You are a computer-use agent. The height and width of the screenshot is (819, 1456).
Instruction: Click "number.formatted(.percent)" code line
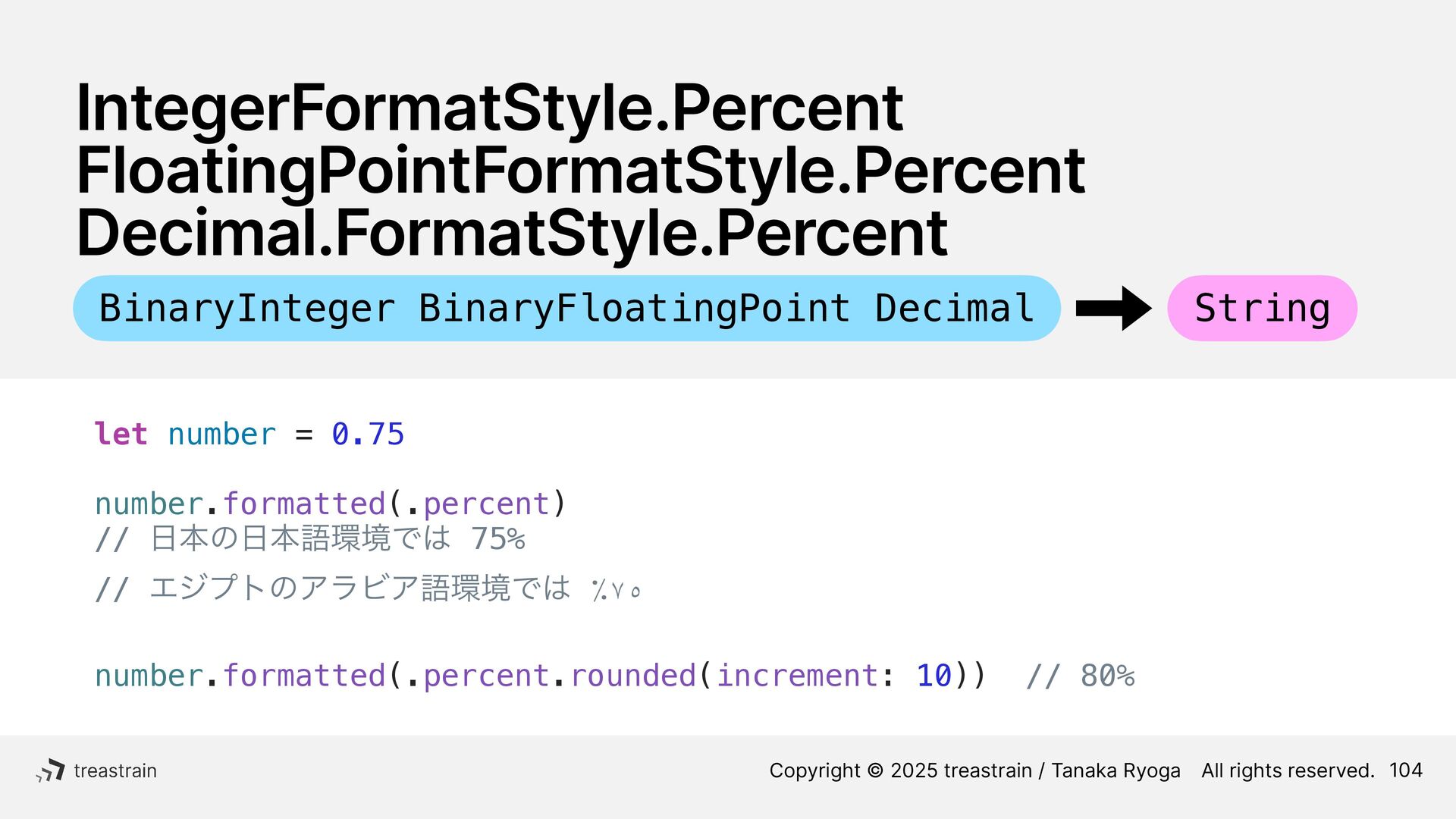click(331, 504)
